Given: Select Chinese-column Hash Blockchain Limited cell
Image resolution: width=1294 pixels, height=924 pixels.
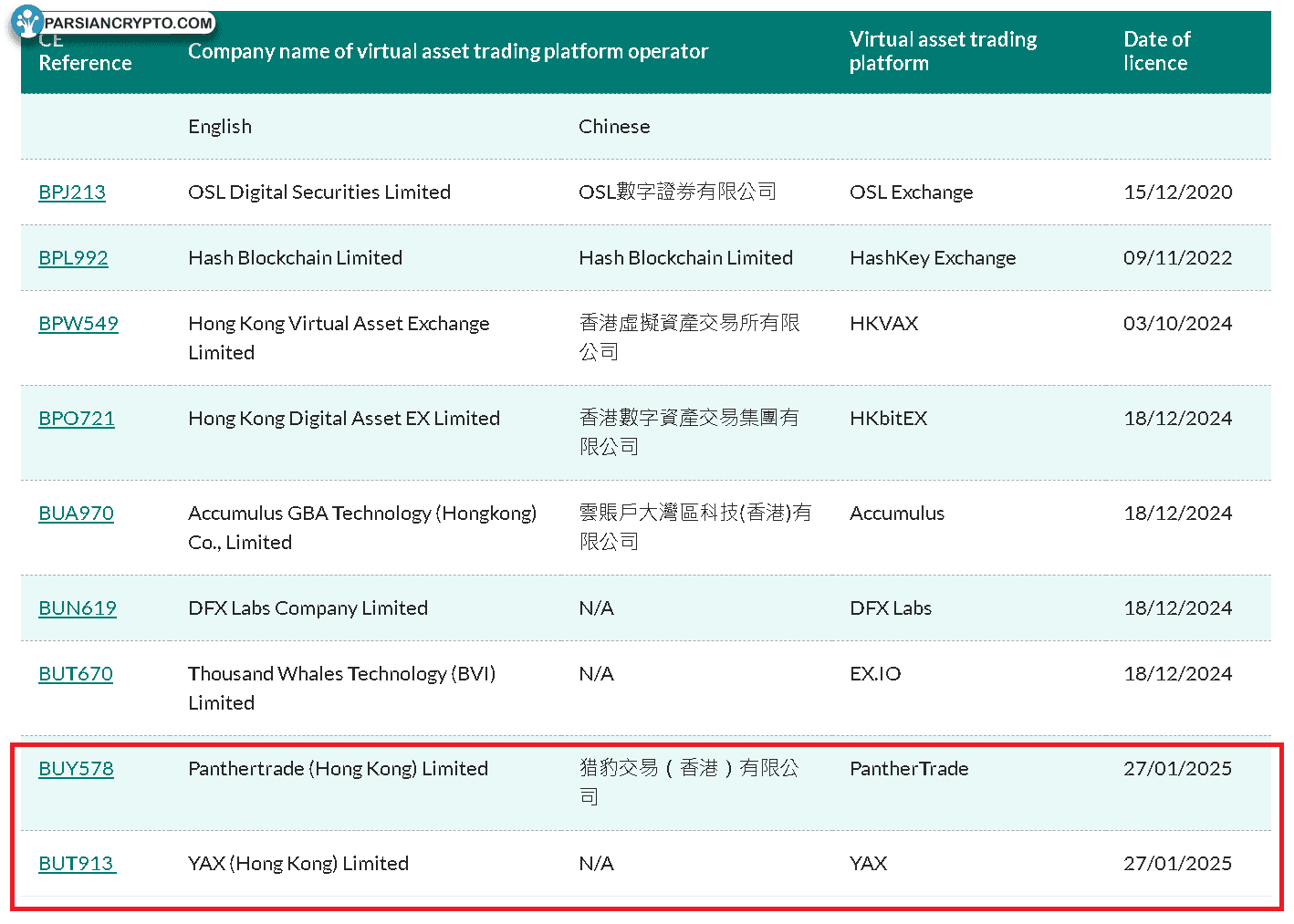Looking at the screenshot, I should [685, 258].
